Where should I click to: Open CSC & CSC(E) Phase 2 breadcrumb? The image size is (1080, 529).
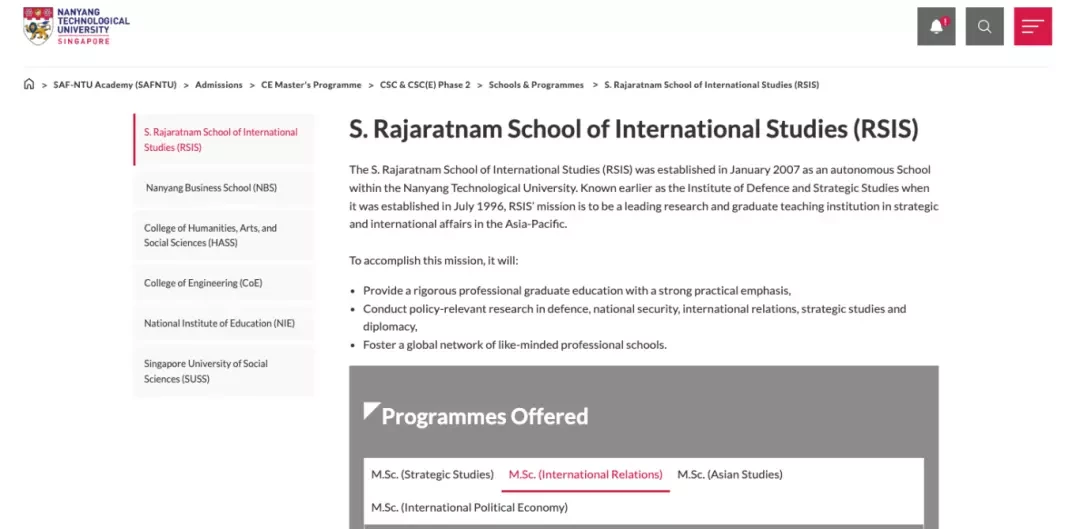tap(425, 85)
